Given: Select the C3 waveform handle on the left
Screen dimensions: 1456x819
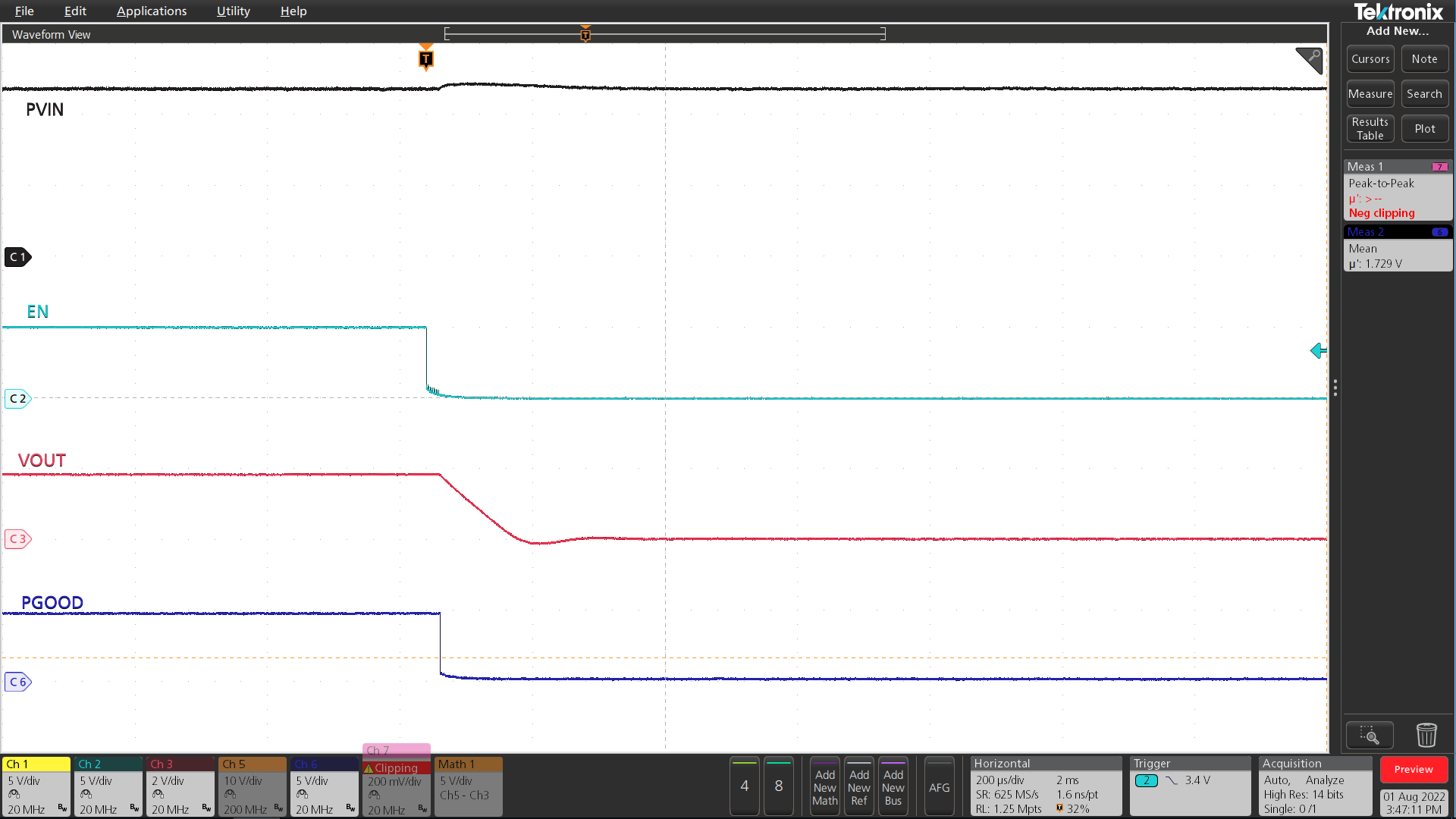Looking at the screenshot, I should coord(17,539).
